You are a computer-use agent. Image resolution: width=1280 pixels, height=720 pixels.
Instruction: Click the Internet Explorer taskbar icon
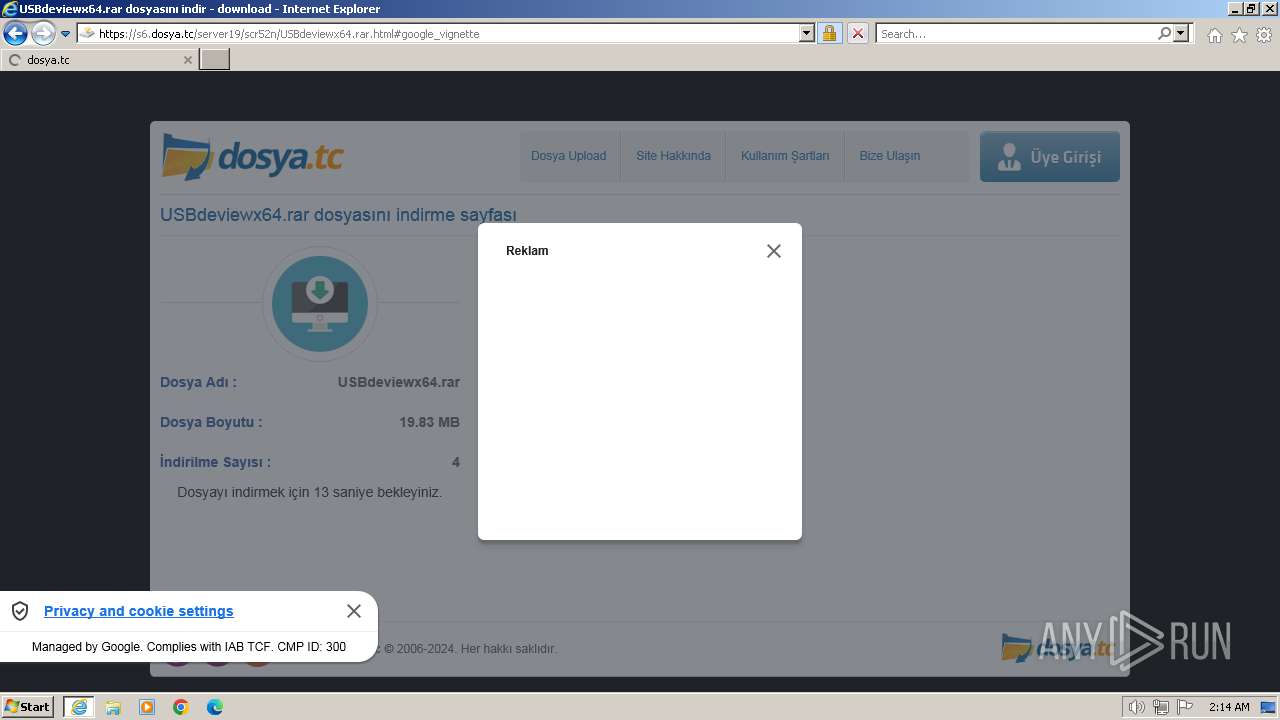coord(79,707)
